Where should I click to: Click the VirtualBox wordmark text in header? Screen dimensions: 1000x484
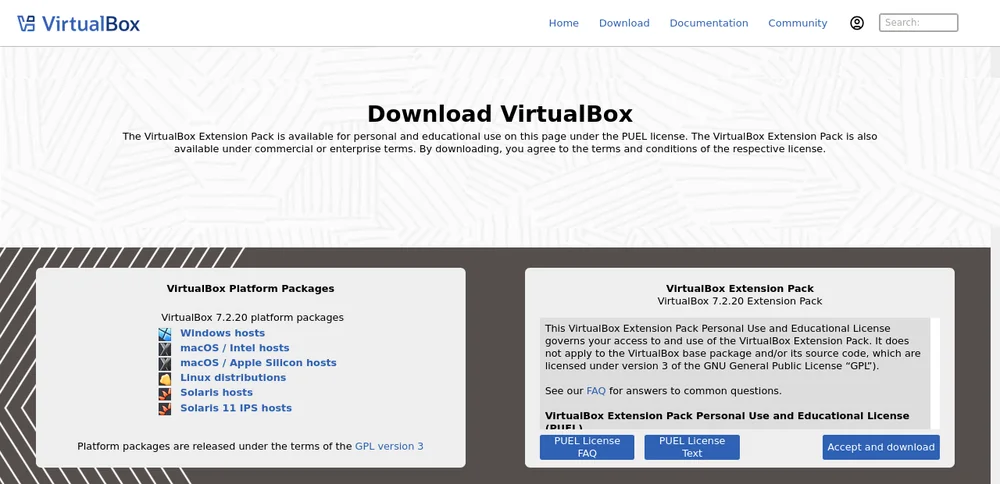pos(91,24)
